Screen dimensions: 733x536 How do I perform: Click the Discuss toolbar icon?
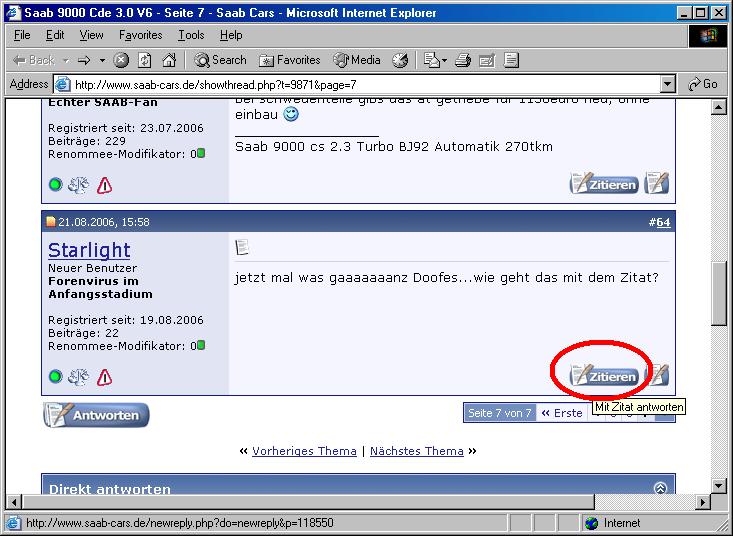[511, 60]
